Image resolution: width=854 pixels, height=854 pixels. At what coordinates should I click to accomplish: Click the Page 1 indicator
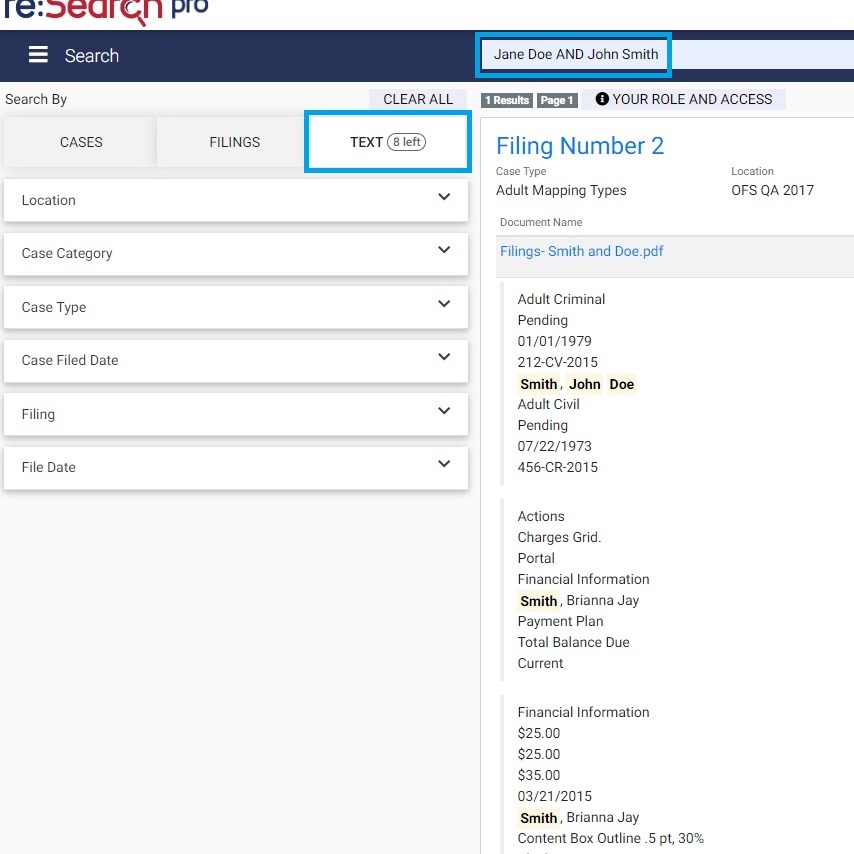[557, 100]
